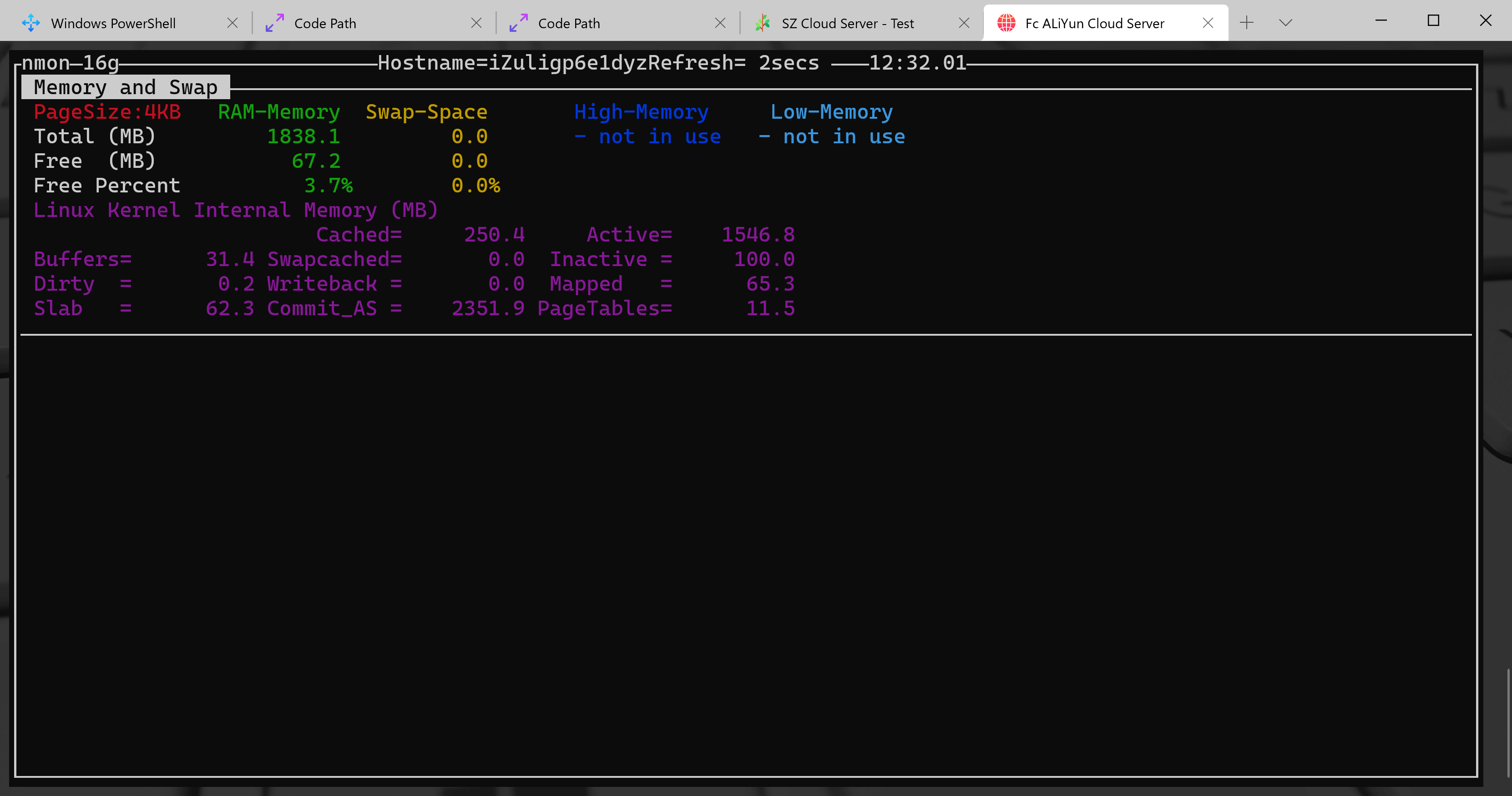Click the PowerShell icon on first tab

point(30,23)
